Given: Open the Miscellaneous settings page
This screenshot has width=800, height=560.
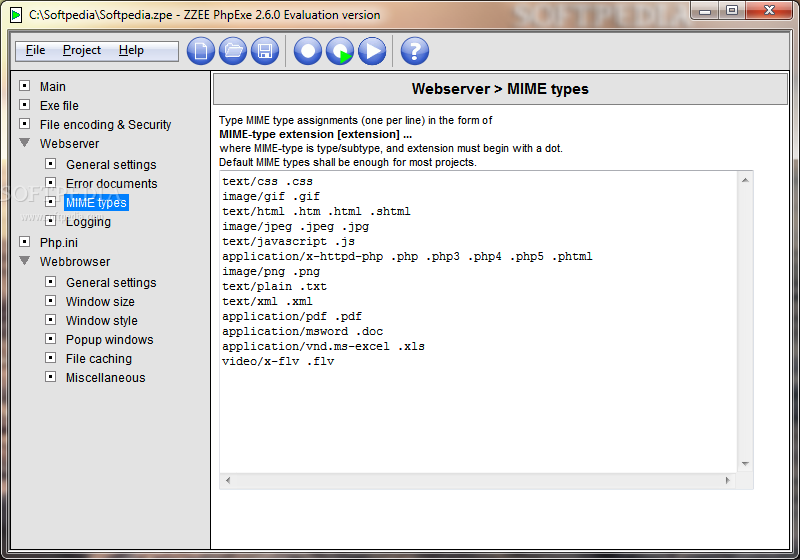Looking at the screenshot, I should tap(106, 377).
